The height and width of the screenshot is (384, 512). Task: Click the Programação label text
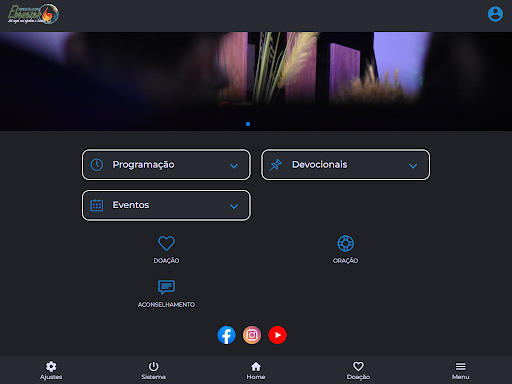pos(143,165)
